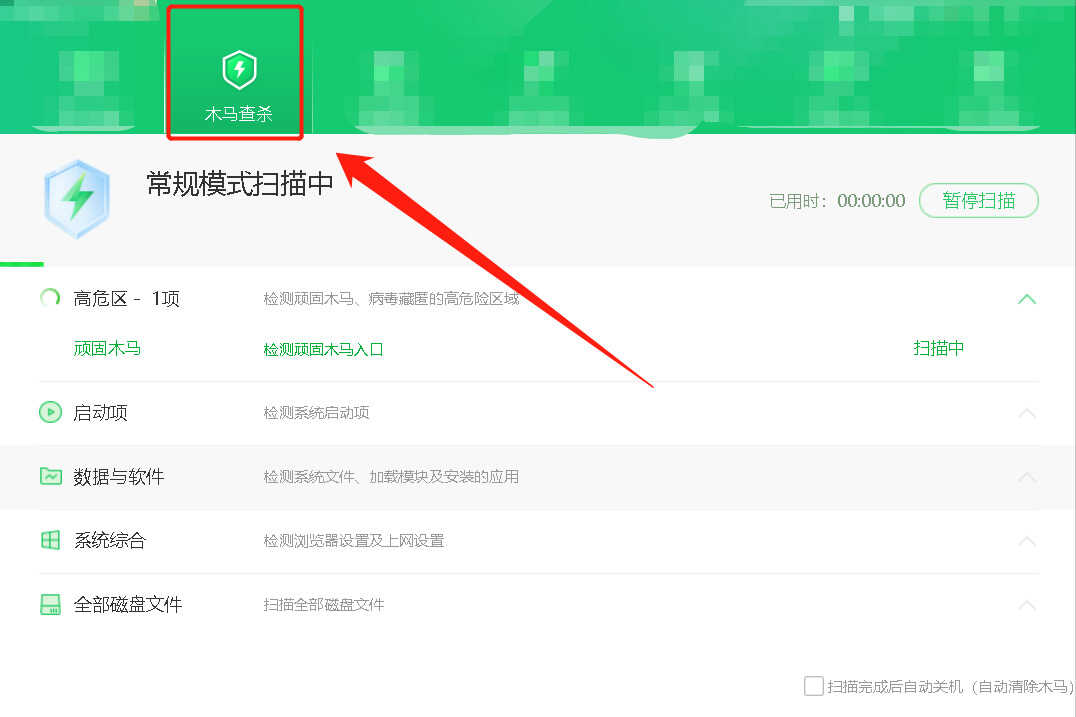Image resolution: width=1076 pixels, height=717 pixels.
Task: Expand the 数据与软件 section chevron
Action: 1027,477
